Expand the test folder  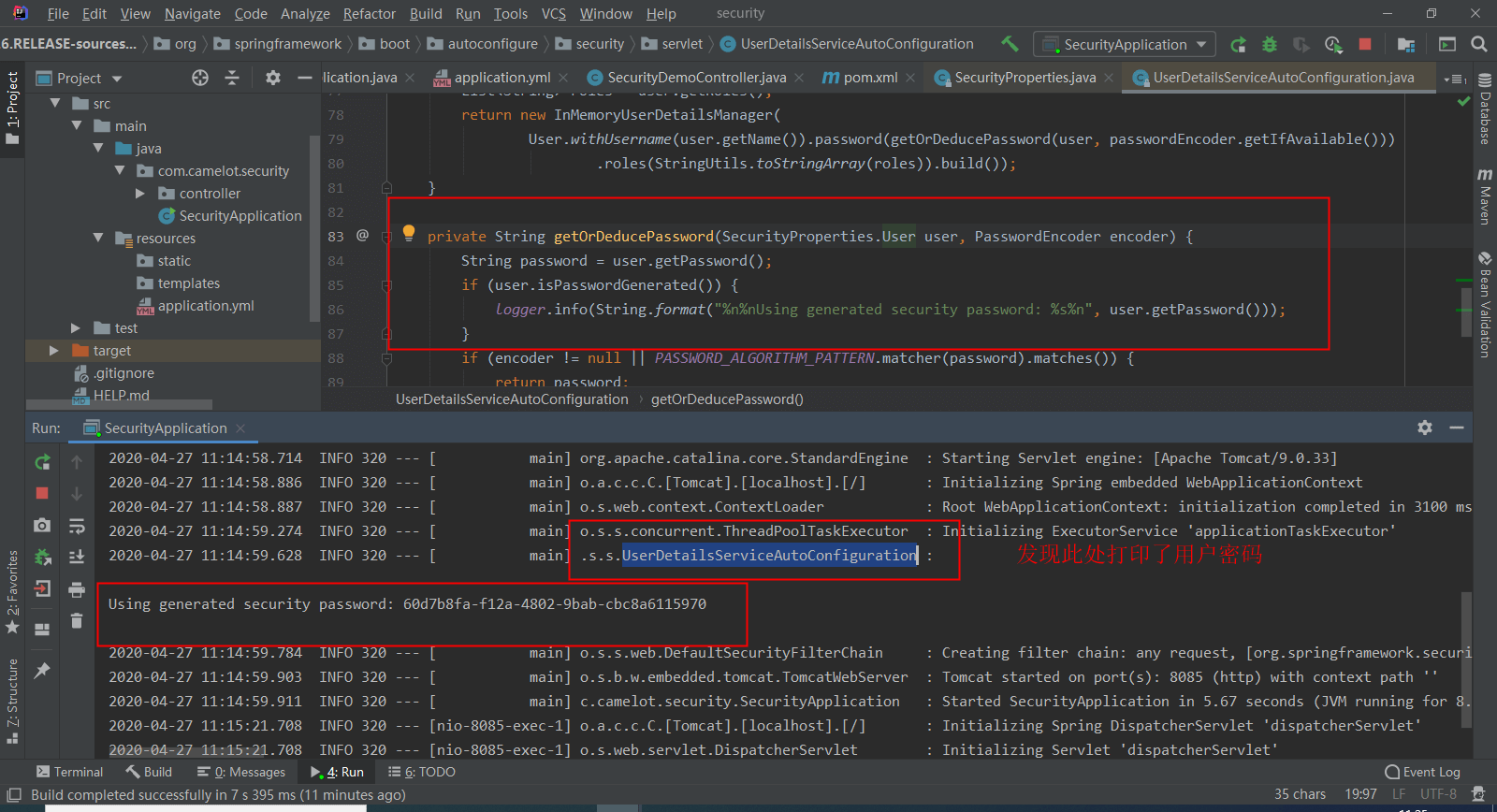pyautogui.click(x=76, y=327)
